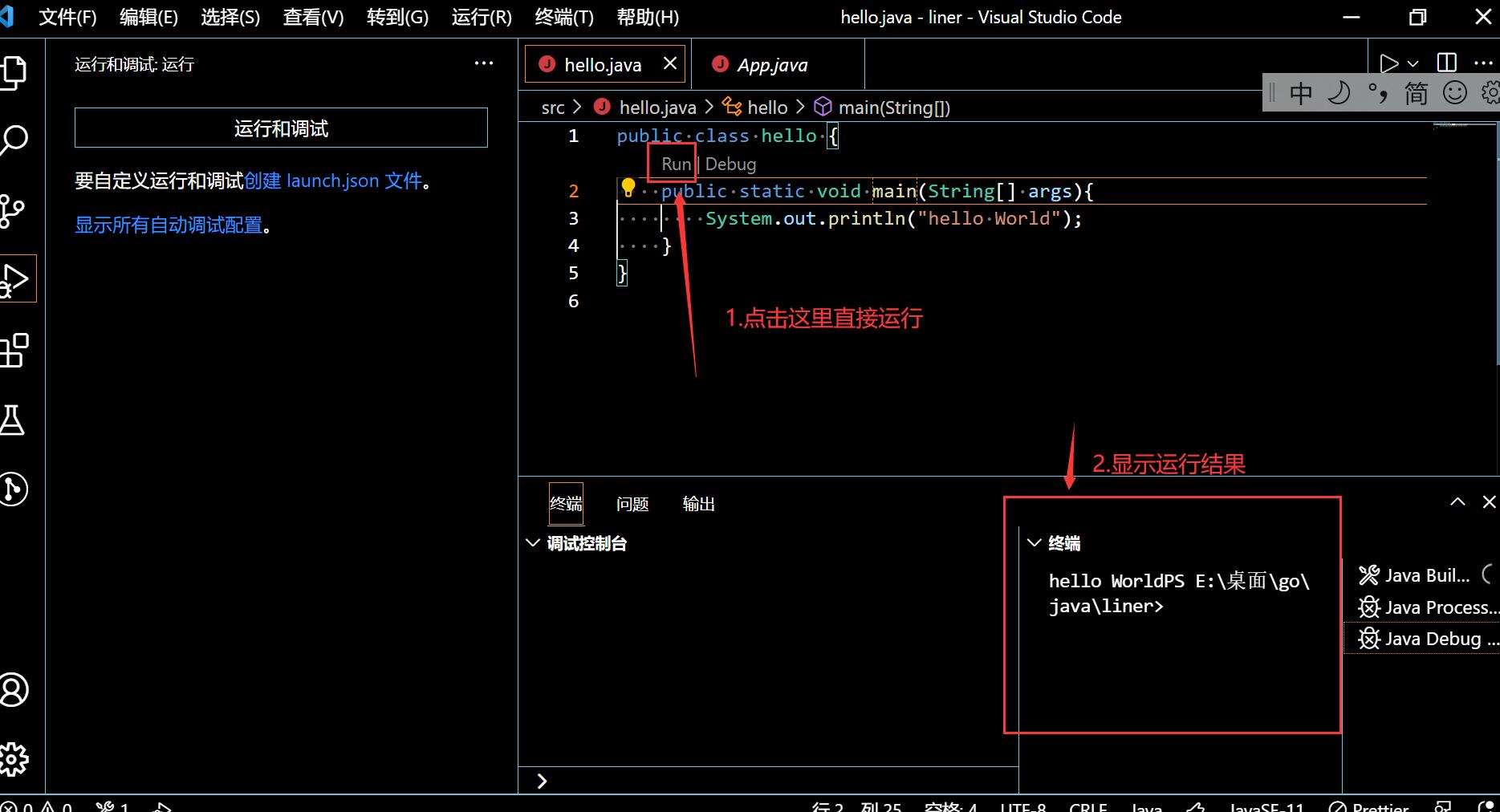Open the Extensions view icon
The image size is (1500, 812).
pyautogui.click(x=16, y=351)
